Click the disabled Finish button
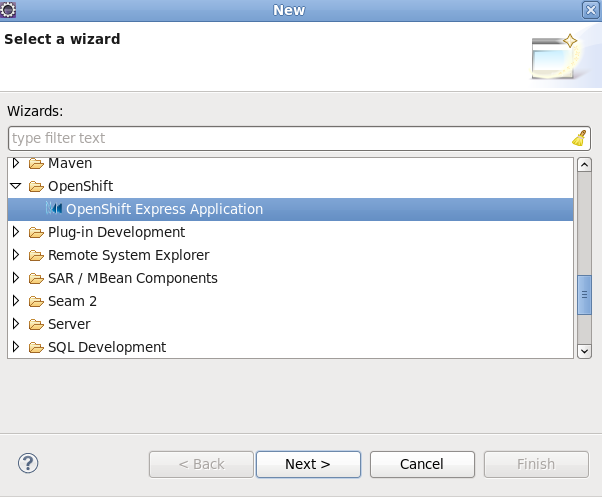The height and width of the screenshot is (497, 602). click(x=536, y=464)
